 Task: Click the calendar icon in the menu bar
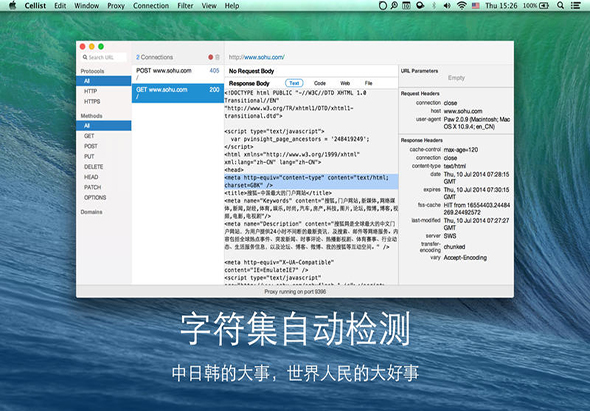(x=406, y=5)
